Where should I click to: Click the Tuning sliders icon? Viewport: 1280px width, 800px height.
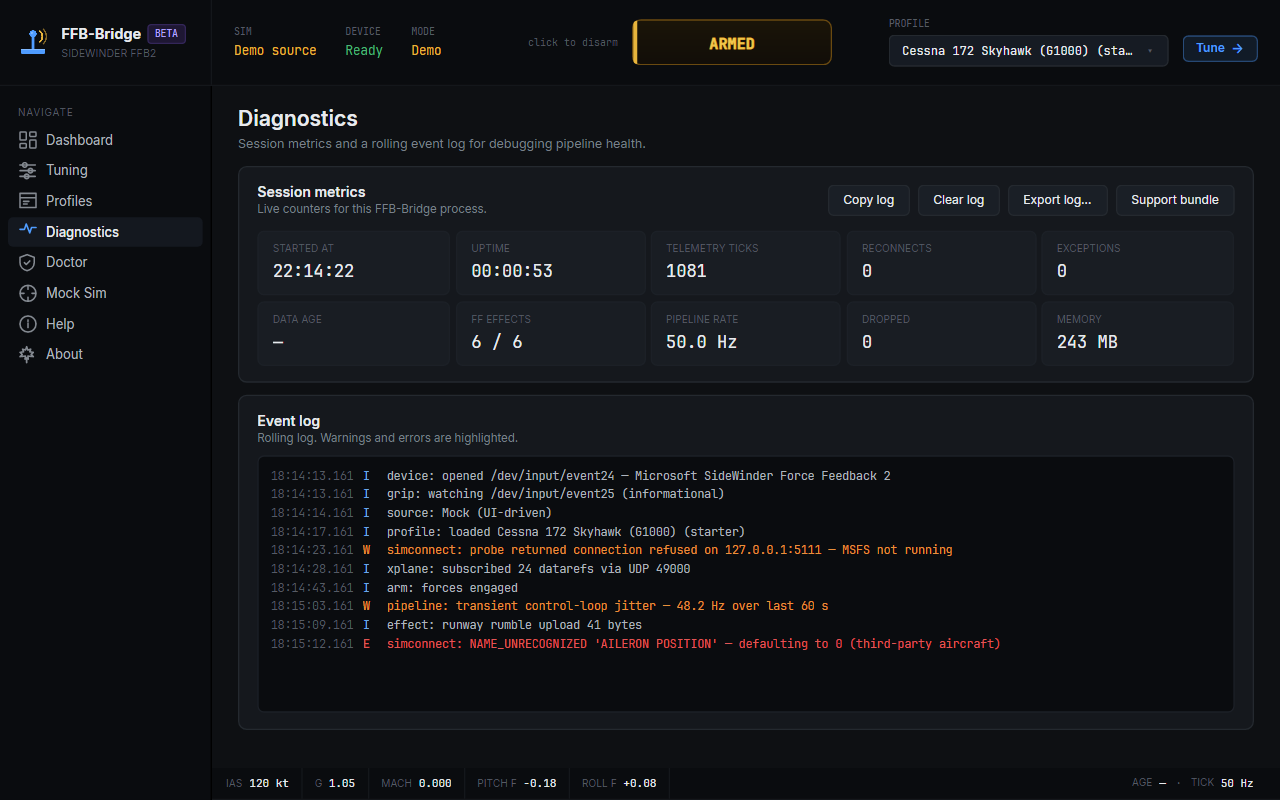coord(28,170)
